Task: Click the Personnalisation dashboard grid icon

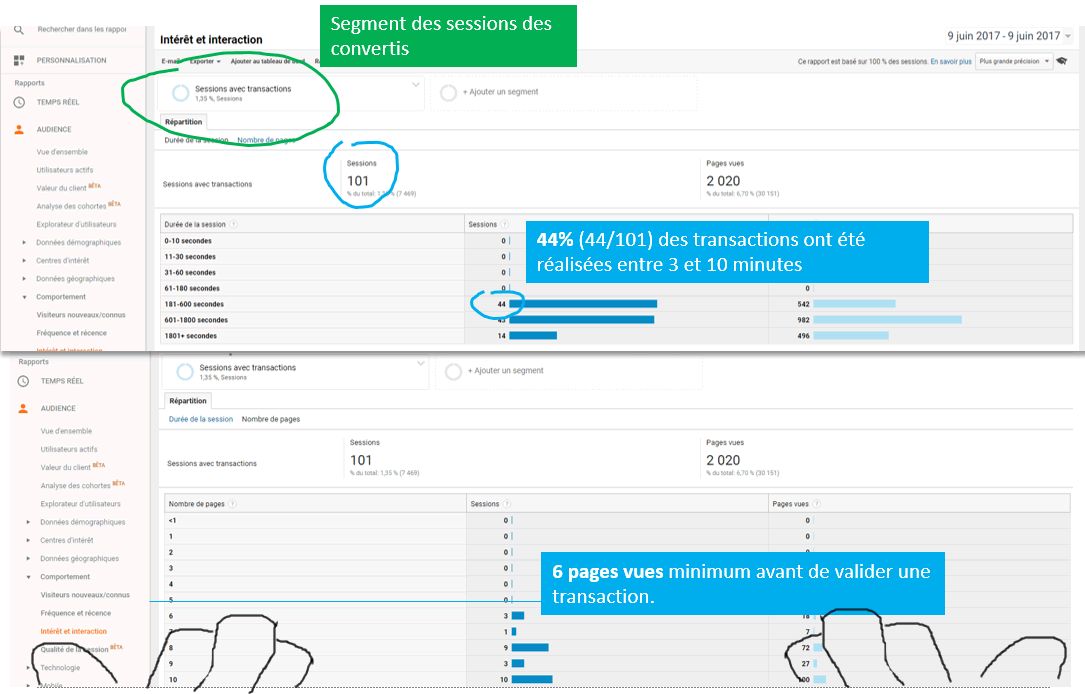Action: point(19,60)
